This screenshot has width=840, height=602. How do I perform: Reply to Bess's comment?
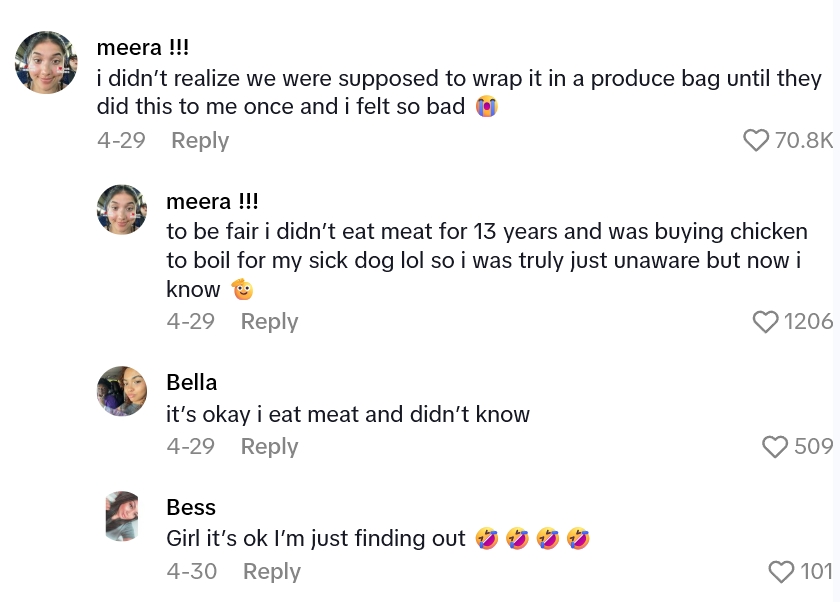click(x=271, y=571)
